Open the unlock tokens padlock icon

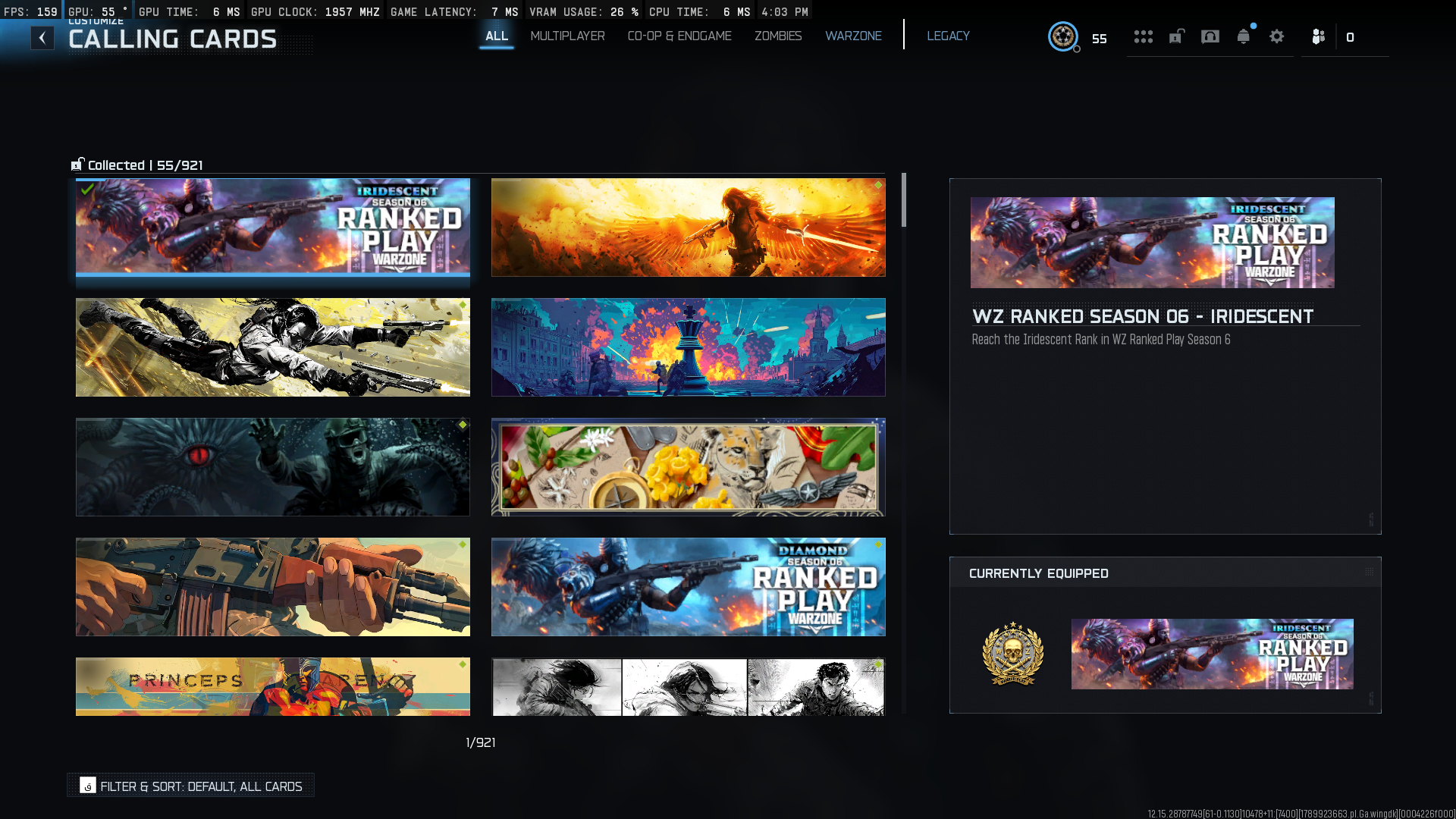tap(1177, 36)
